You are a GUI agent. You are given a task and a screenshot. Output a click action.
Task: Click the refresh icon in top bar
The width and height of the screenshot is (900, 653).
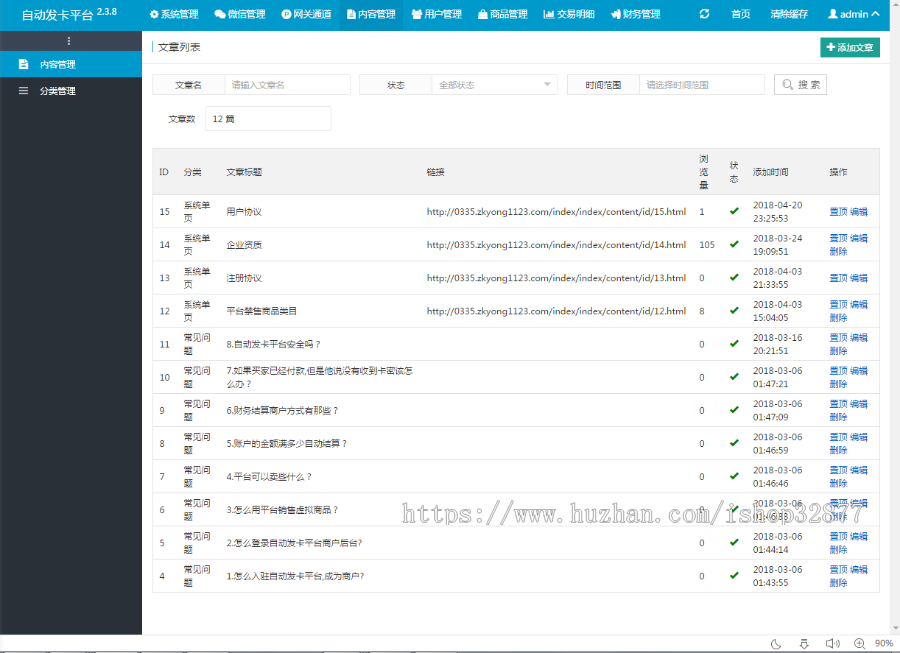(703, 14)
